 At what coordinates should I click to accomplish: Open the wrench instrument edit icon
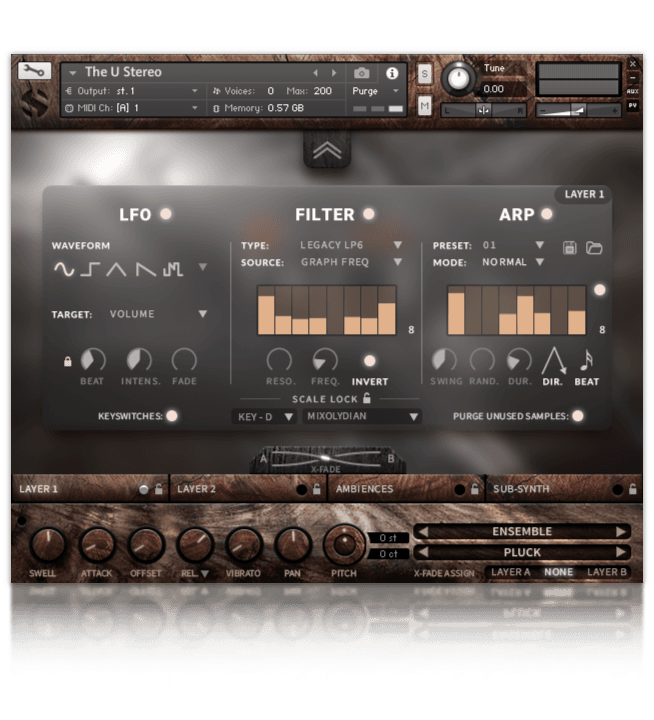click(34, 71)
